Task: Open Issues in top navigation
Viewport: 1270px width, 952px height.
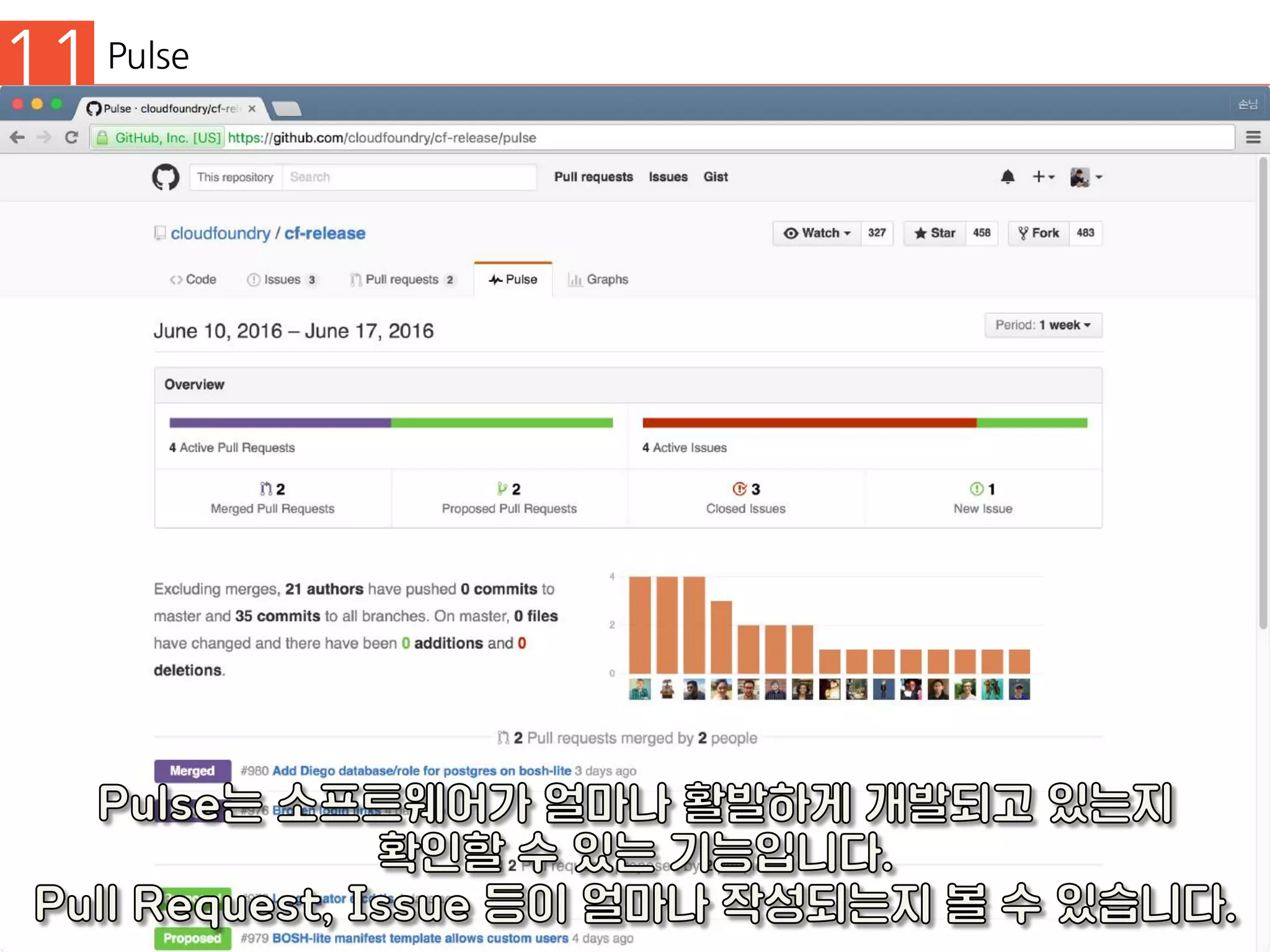Action: coord(668,177)
